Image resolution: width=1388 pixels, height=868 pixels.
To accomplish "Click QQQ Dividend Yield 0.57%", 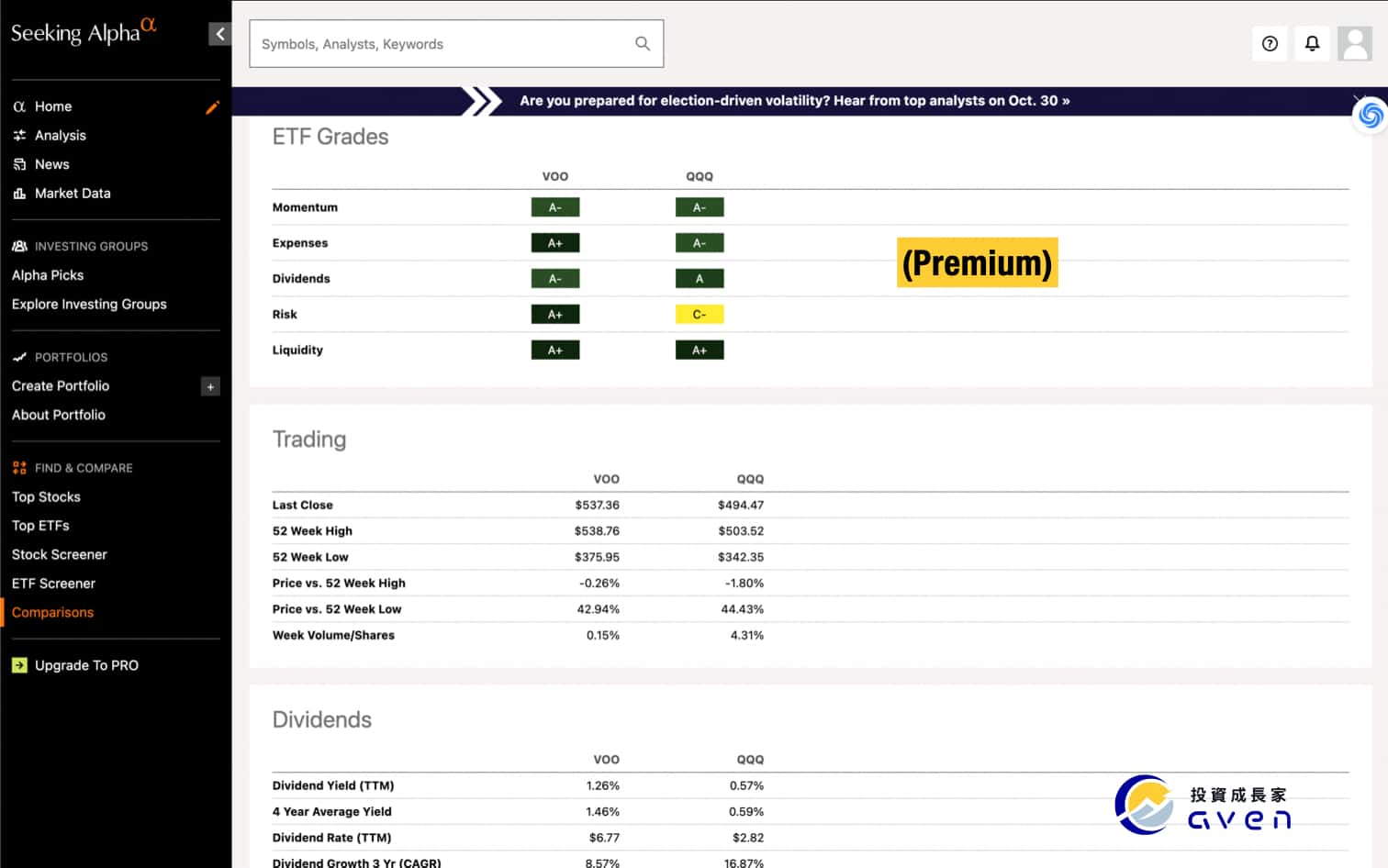I will point(746,785).
